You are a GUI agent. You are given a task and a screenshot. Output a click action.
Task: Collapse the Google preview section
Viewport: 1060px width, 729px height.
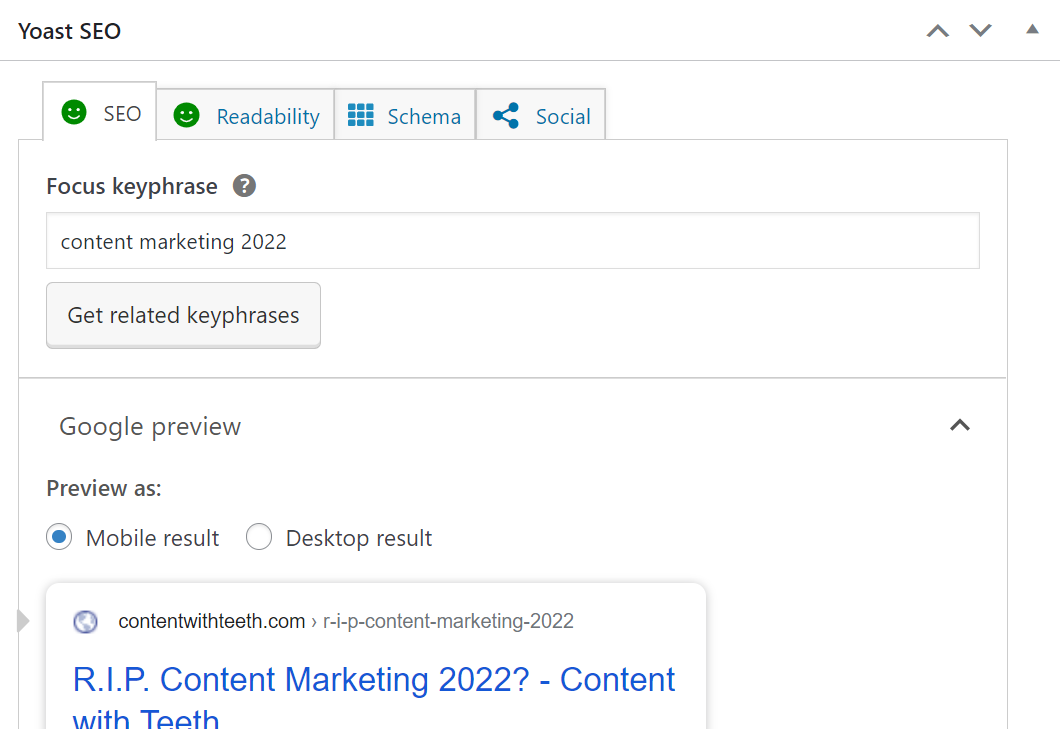pos(959,425)
